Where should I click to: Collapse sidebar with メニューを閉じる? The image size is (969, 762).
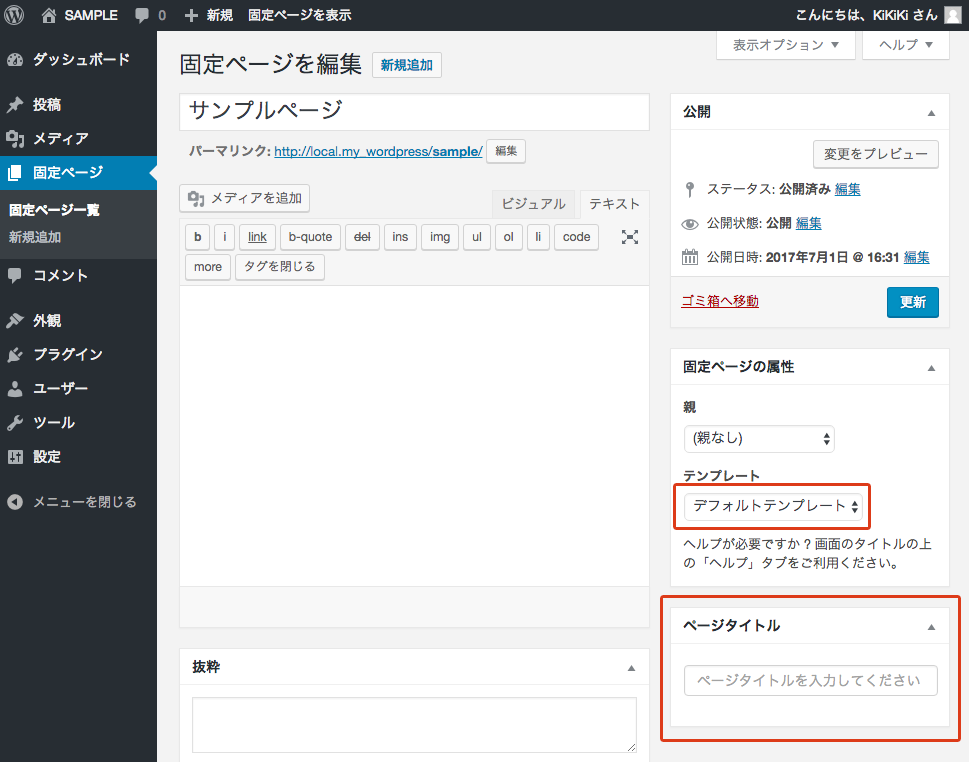pos(78,502)
